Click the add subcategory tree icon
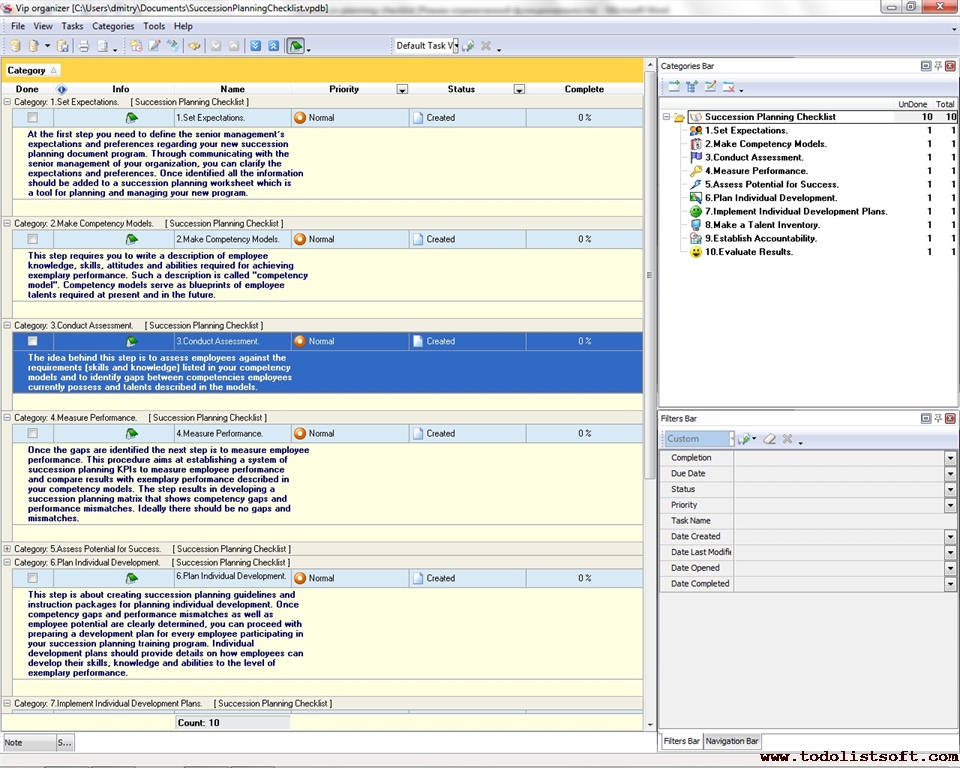This screenshot has height=768, width=960. [691, 87]
